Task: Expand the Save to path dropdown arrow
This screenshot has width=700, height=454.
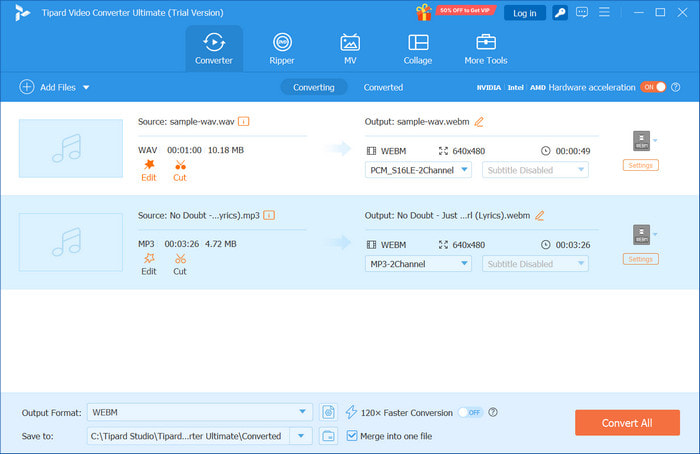Action: point(301,436)
